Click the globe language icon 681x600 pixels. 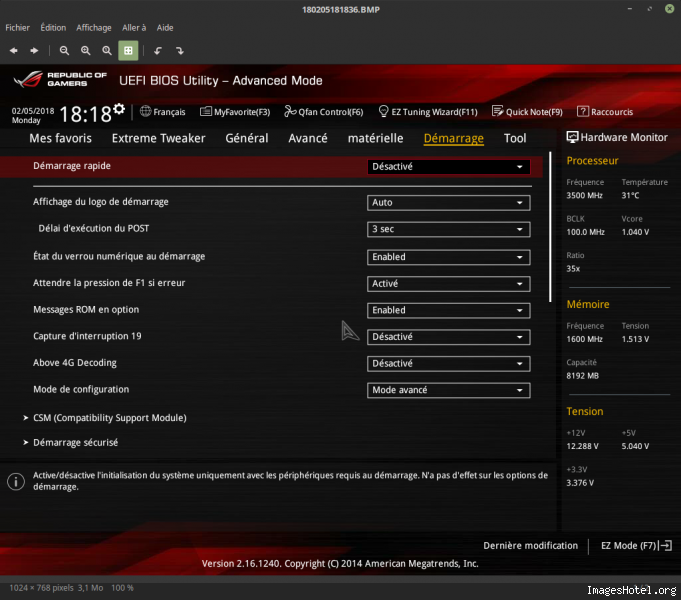coord(145,111)
